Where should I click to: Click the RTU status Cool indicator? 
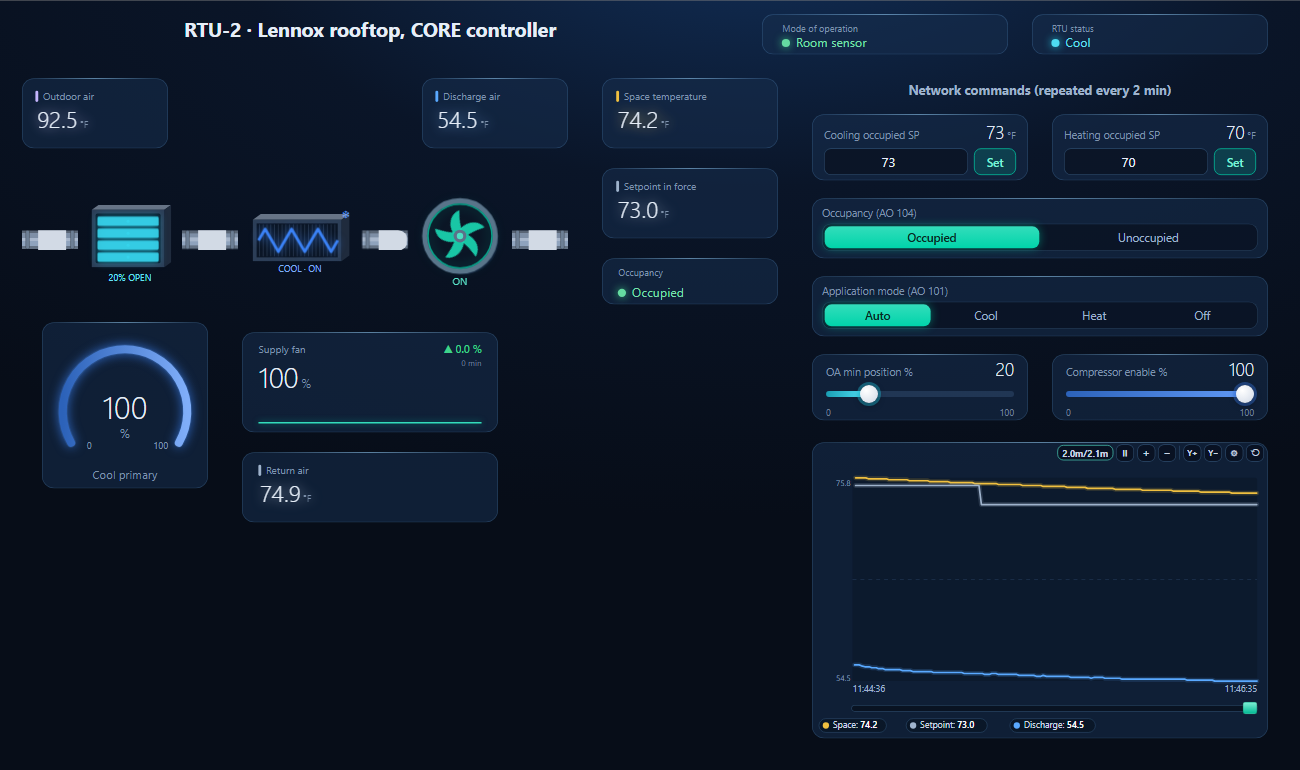point(1150,34)
